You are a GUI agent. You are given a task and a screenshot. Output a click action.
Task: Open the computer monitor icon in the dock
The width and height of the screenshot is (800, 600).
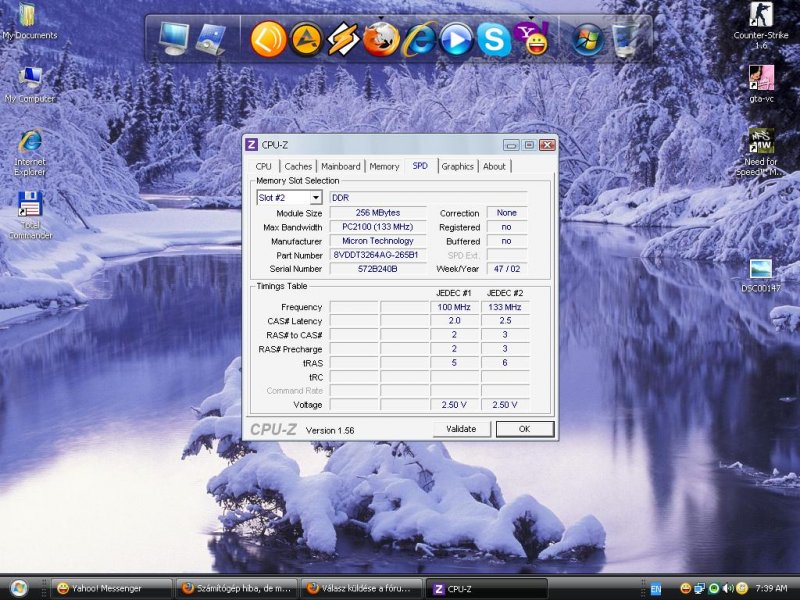tap(174, 39)
